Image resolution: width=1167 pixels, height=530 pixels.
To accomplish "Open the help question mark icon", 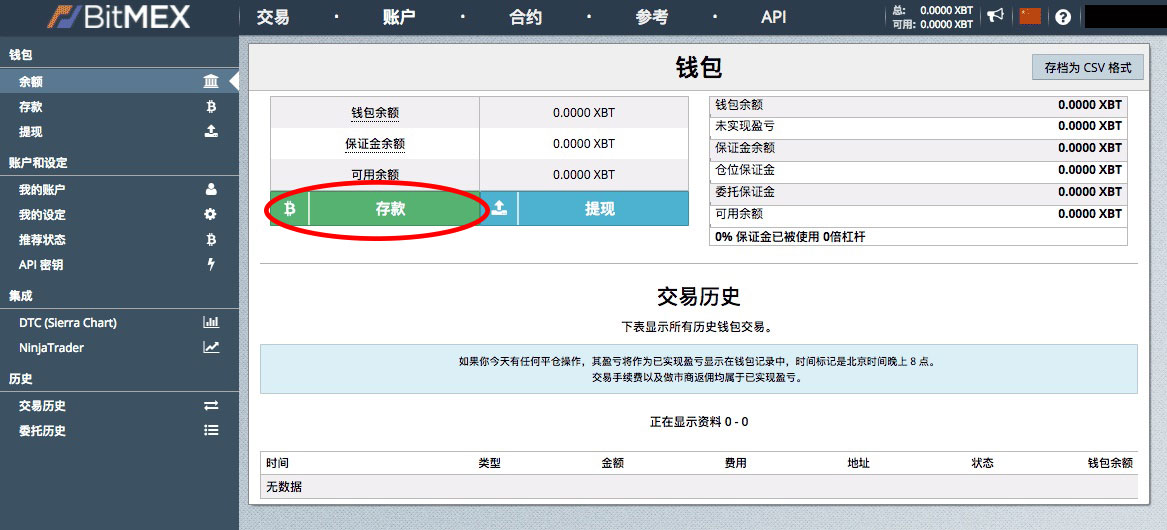I will [x=1063, y=16].
